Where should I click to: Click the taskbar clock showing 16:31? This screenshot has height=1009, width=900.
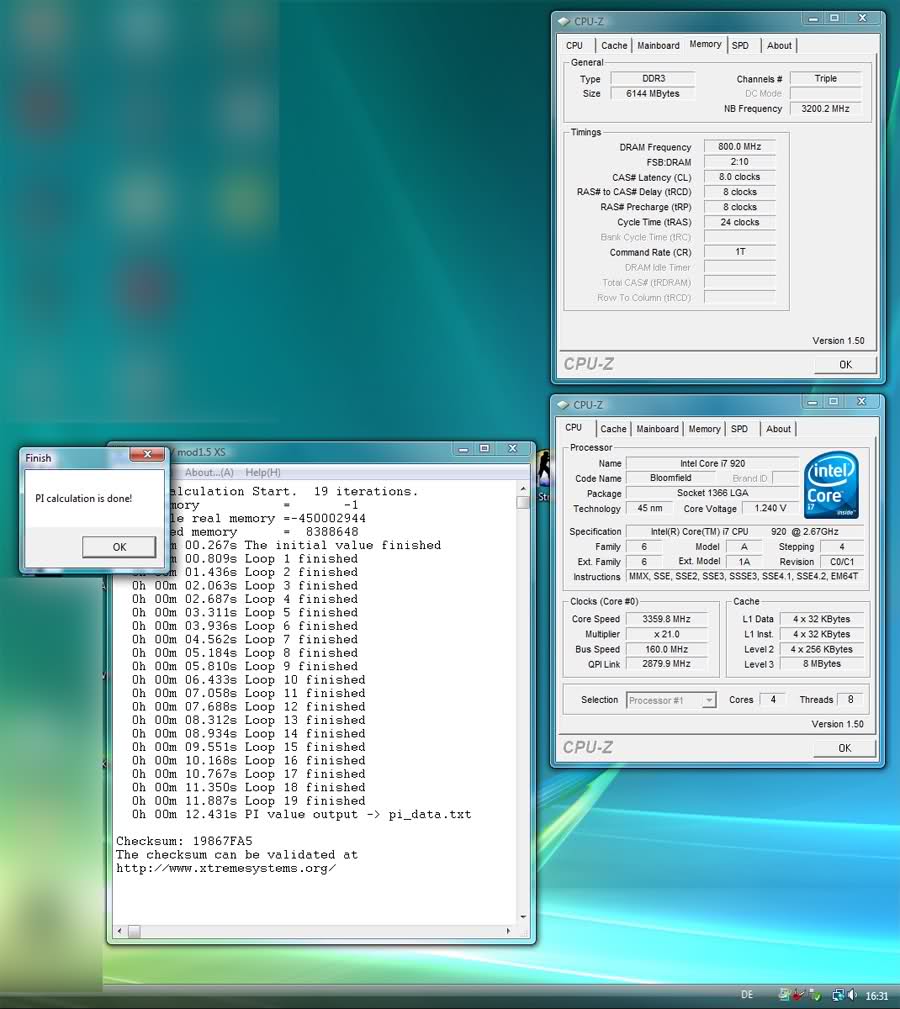pyautogui.click(x=877, y=995)
